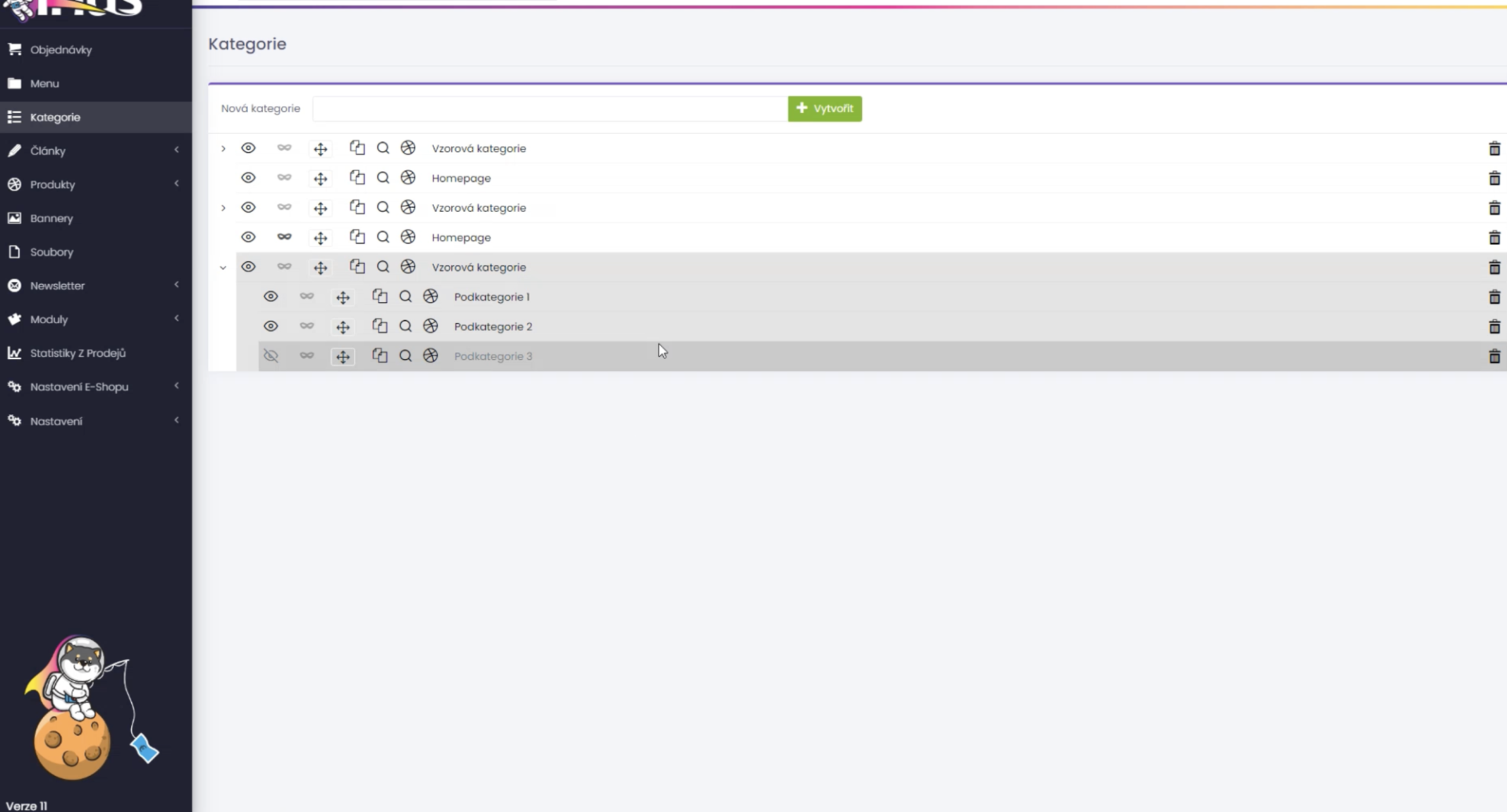Hide Podkategorie 1 with its eye icon

point(271,297)
